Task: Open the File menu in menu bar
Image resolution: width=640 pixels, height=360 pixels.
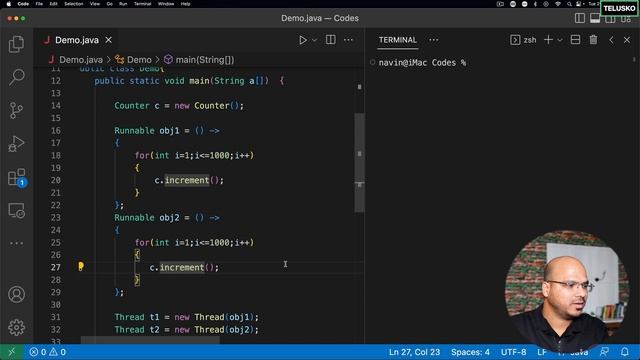Action: (39, 4)
